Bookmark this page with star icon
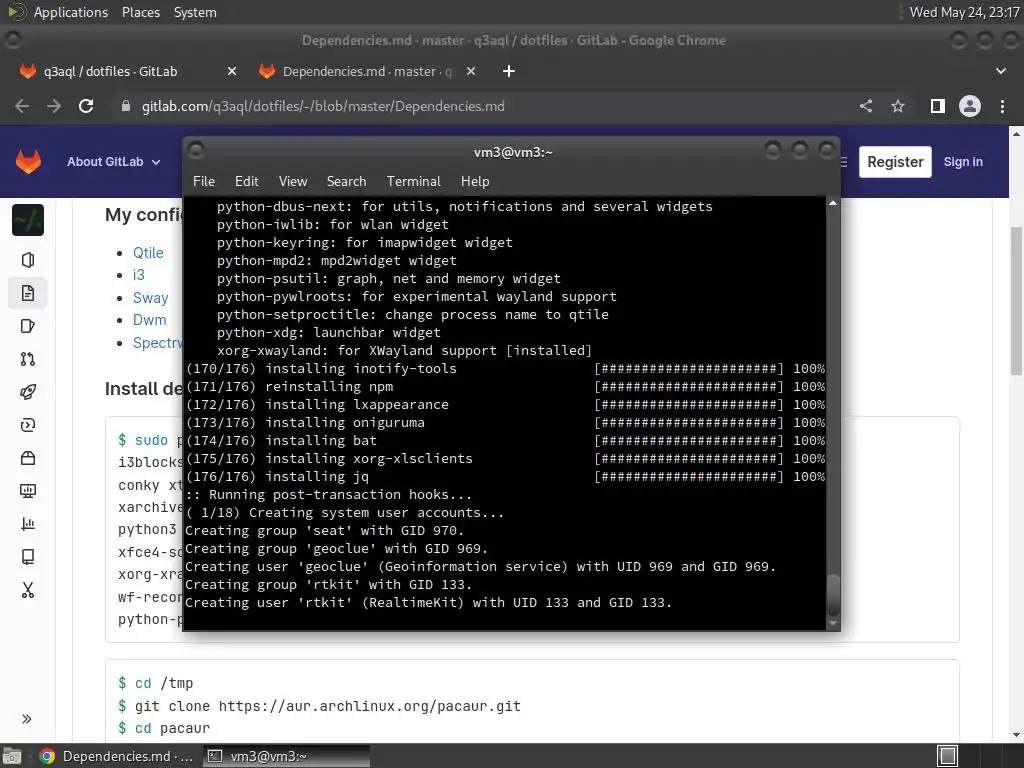This screenshot has height=768, width=1024. coord(898,106)
